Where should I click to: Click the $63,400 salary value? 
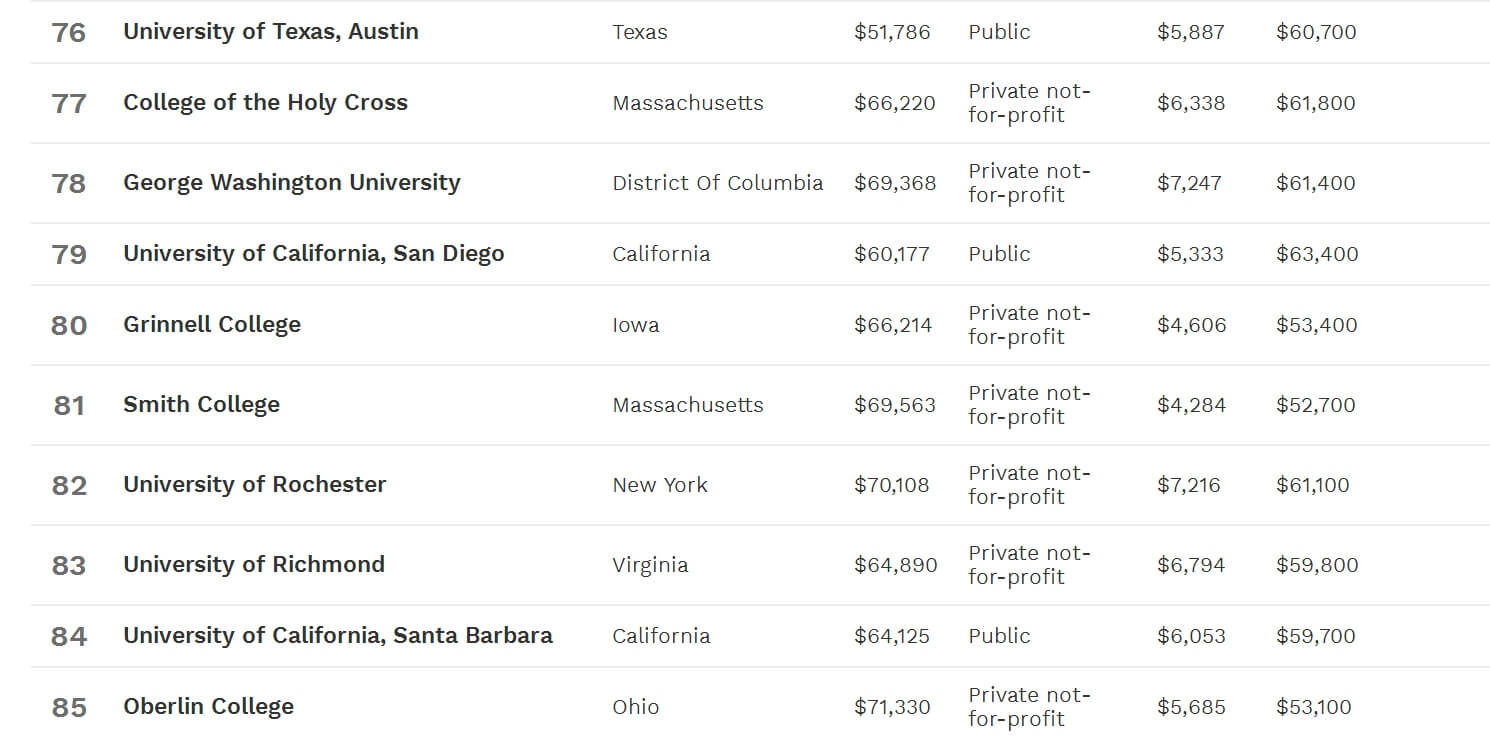click(x=1317, y=254)
